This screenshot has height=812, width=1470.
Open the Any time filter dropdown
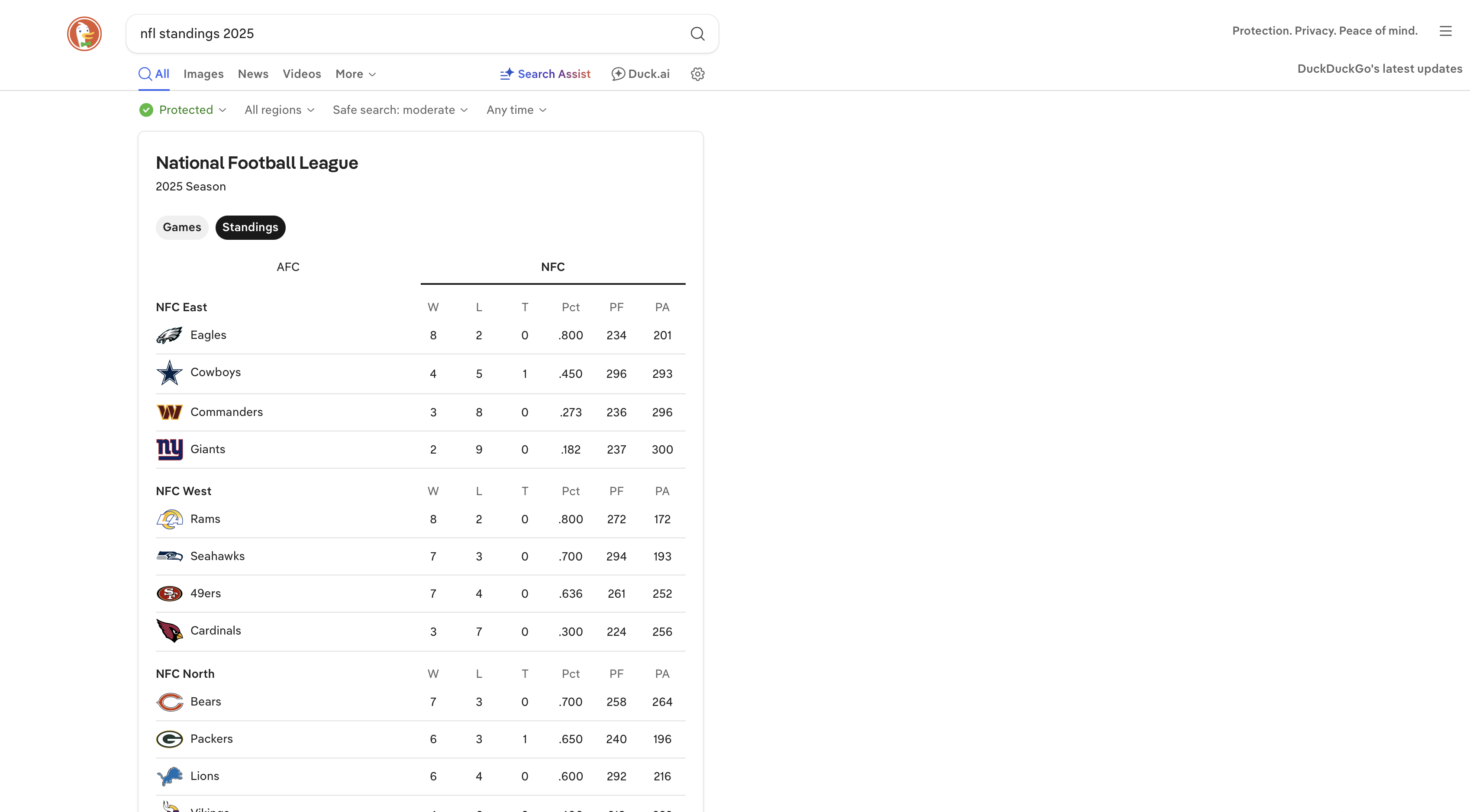515,110
